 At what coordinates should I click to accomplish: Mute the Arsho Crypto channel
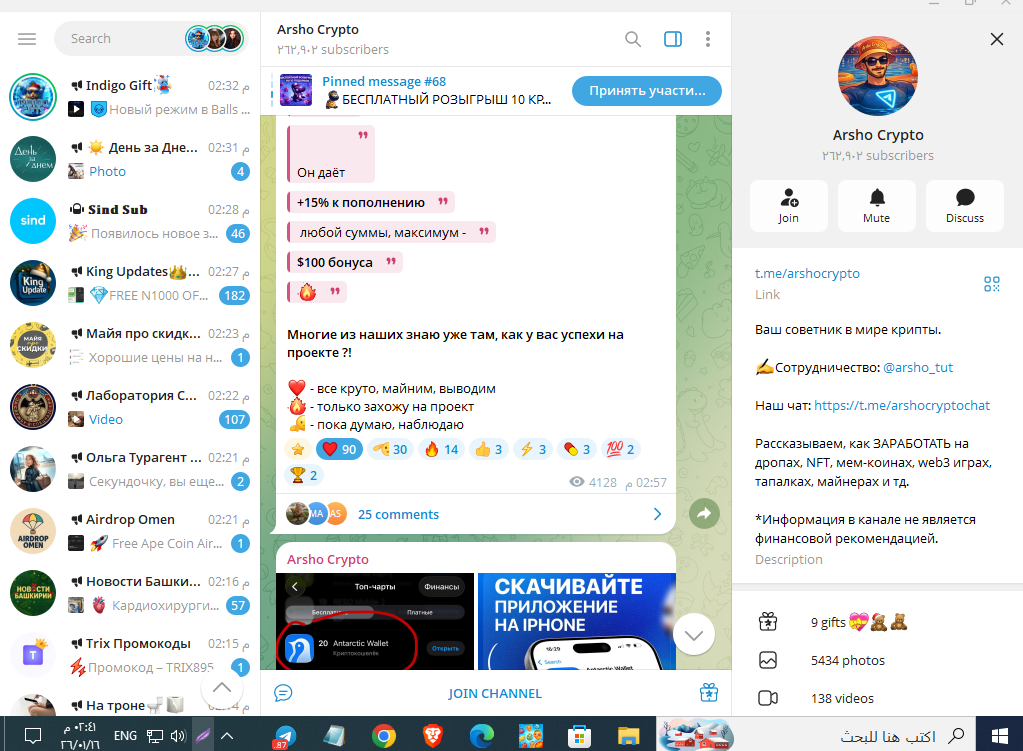click(x=876, y=206)
